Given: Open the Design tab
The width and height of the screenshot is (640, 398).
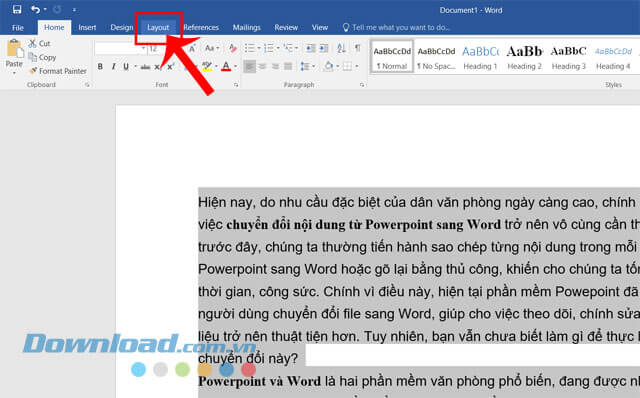Looking at the screenshot, I should [122, 27].
